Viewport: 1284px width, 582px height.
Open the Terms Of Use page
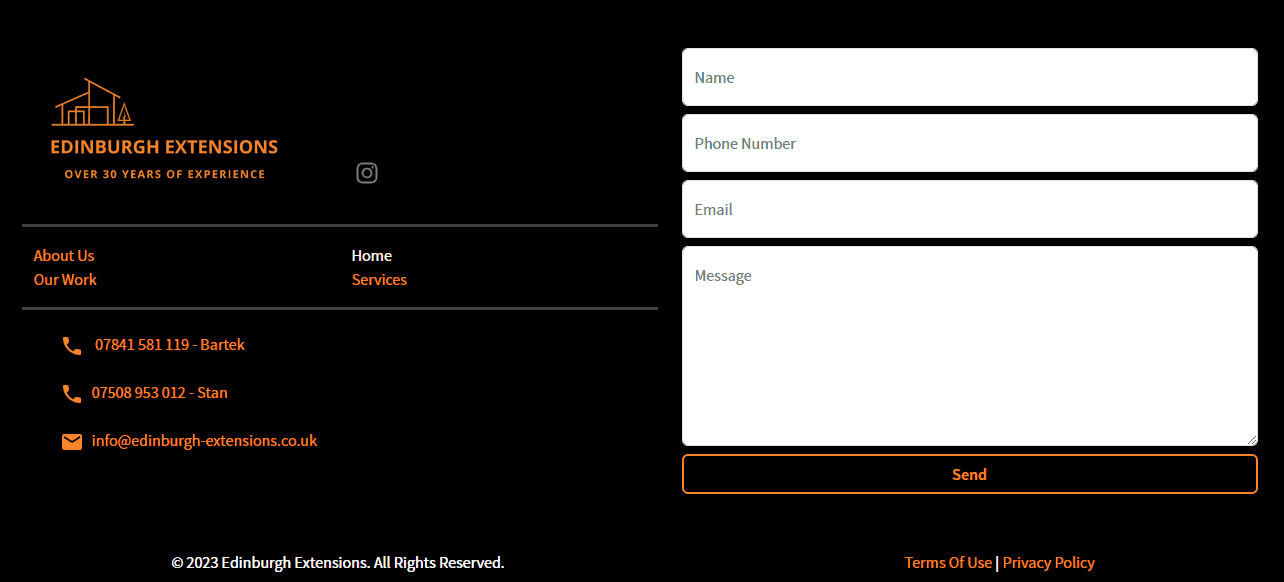coord(947,562)
